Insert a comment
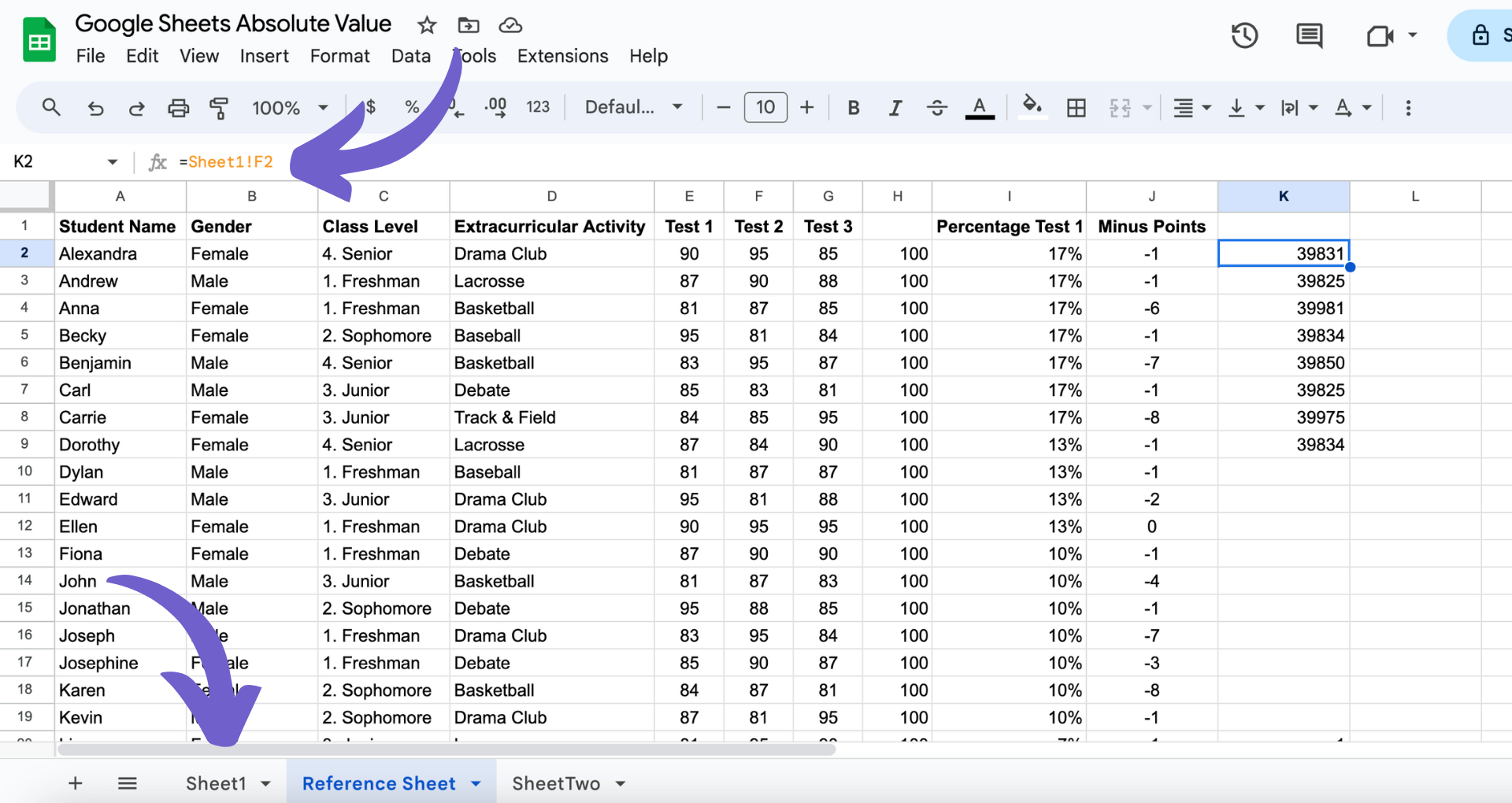Screen dimensions: 1512x803 click(1309, 35)
